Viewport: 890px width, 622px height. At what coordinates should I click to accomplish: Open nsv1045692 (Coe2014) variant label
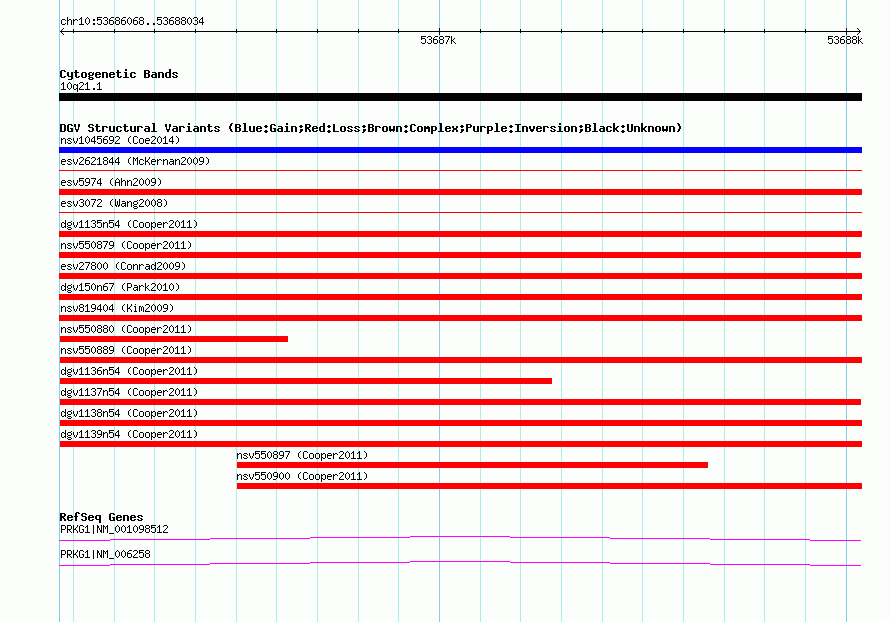(120, 140)
